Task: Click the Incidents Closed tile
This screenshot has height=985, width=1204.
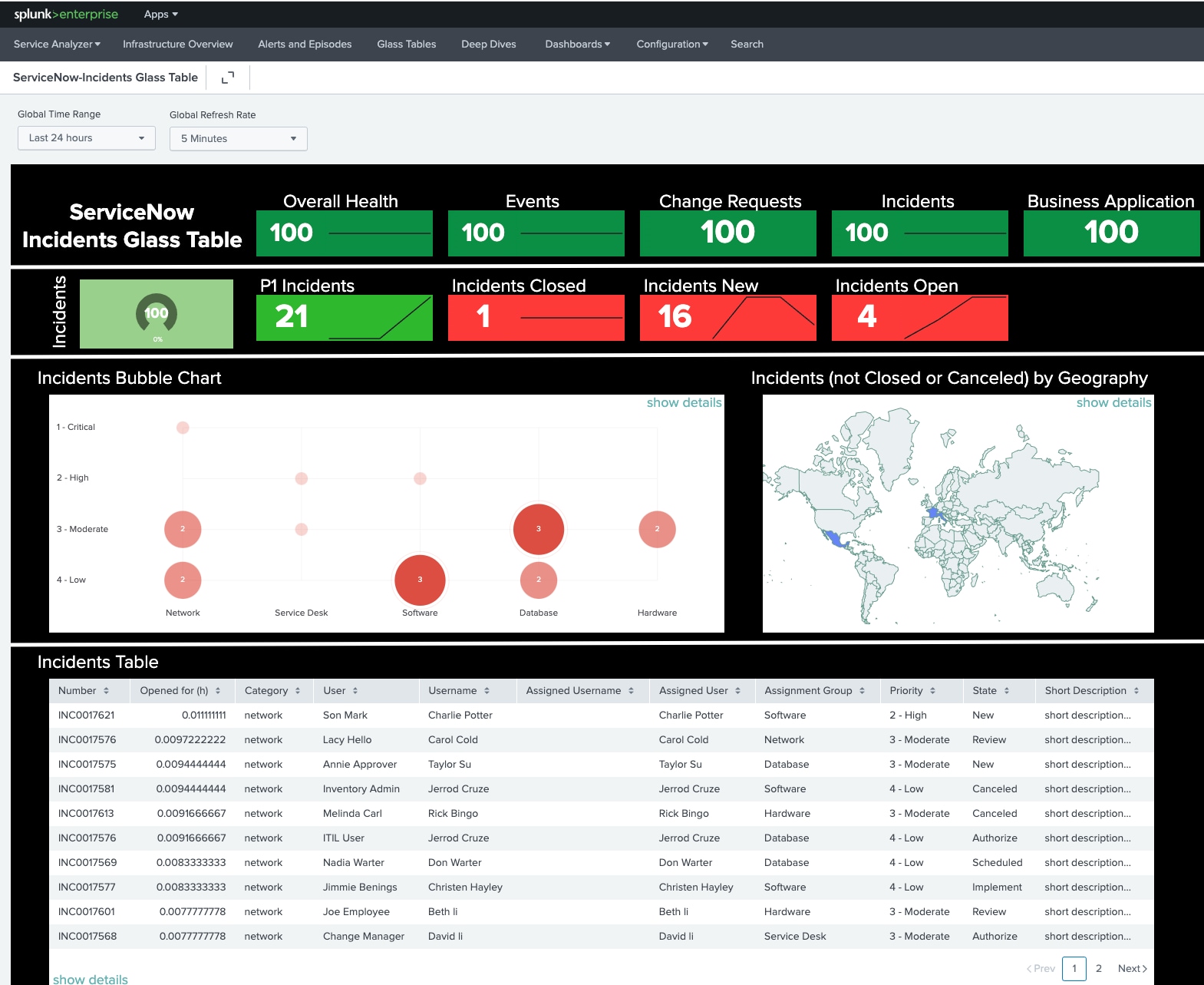Action: (536, 317)
